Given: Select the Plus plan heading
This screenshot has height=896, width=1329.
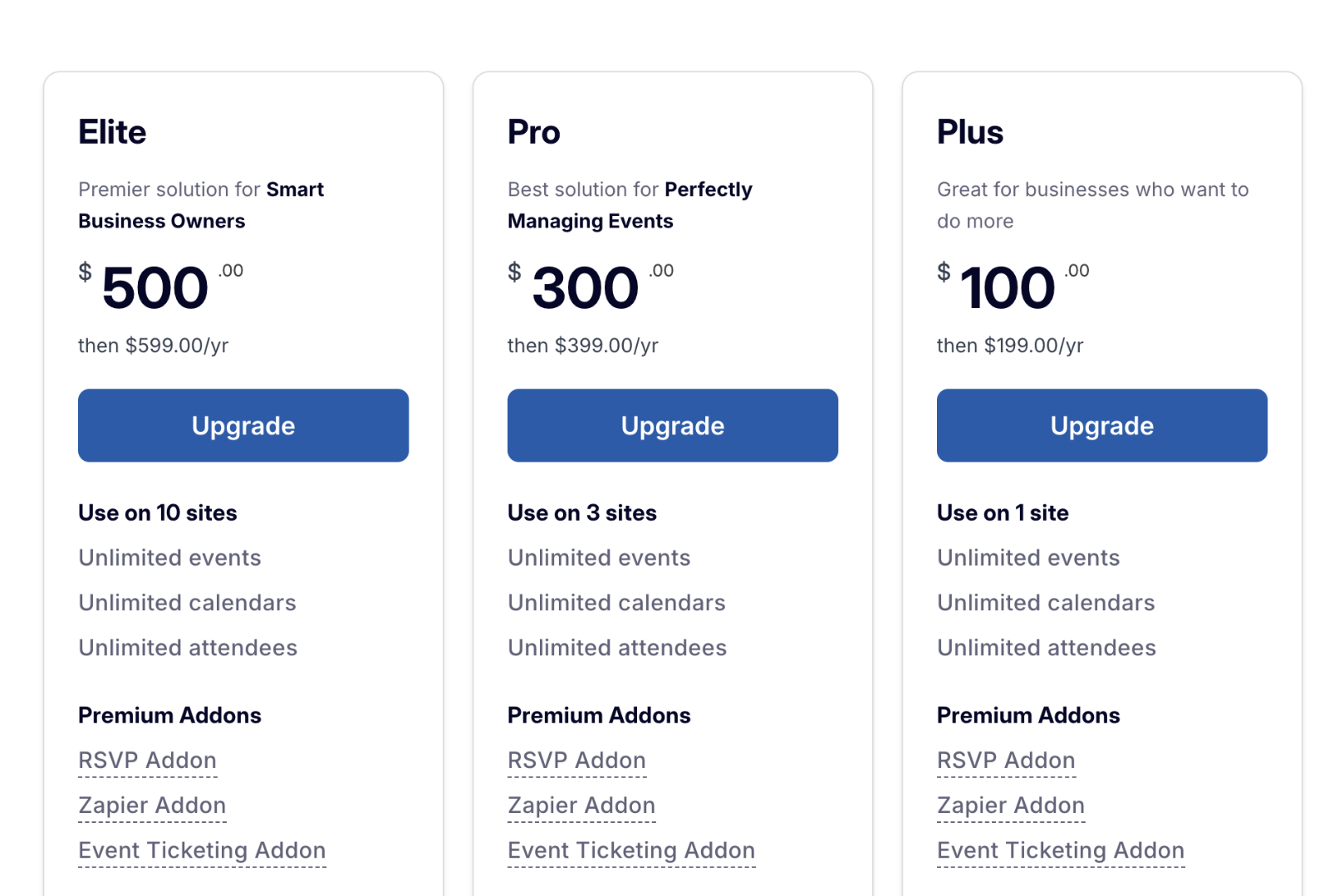Looking at the screenshot, I should tap(970, 131).
